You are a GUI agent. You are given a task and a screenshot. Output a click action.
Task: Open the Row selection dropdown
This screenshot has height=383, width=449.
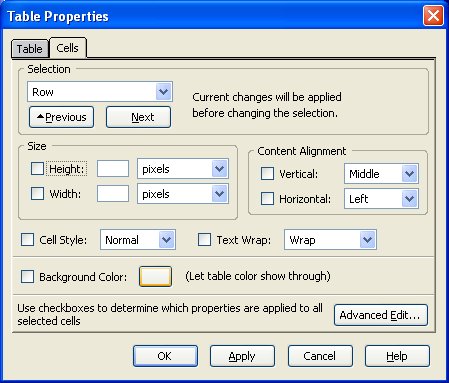100,92
